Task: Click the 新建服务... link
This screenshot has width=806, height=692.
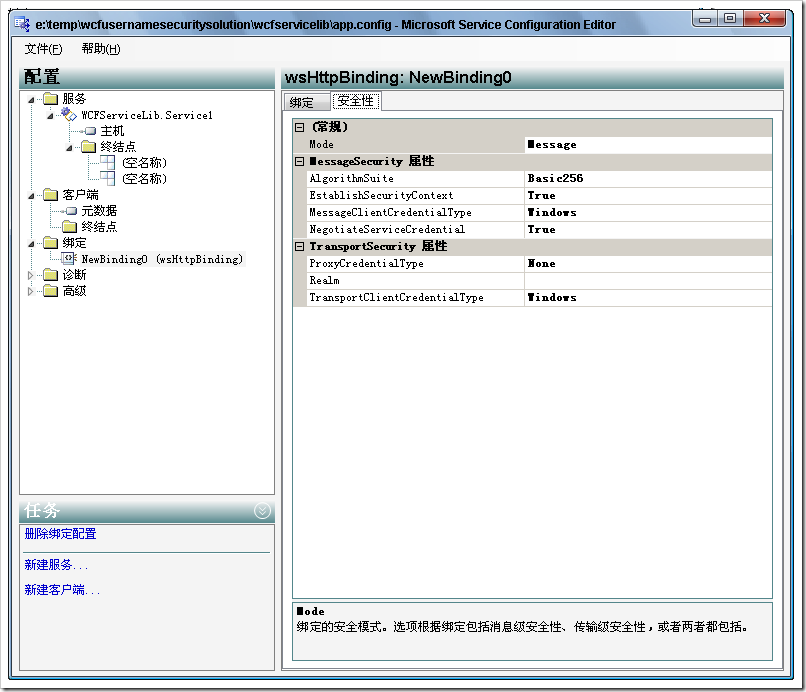Action: pos(56,565)
